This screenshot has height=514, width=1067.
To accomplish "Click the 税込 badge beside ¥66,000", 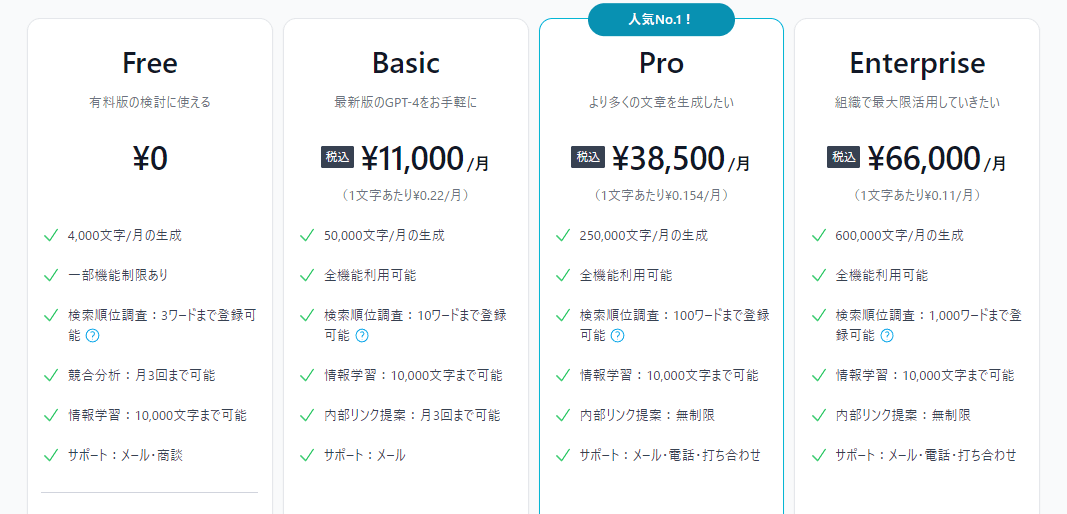I will pos(844,157).
